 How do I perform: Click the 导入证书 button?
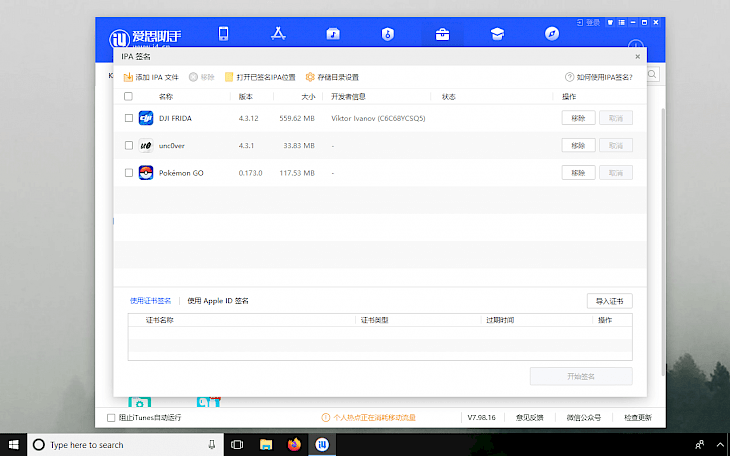[609, 301]
